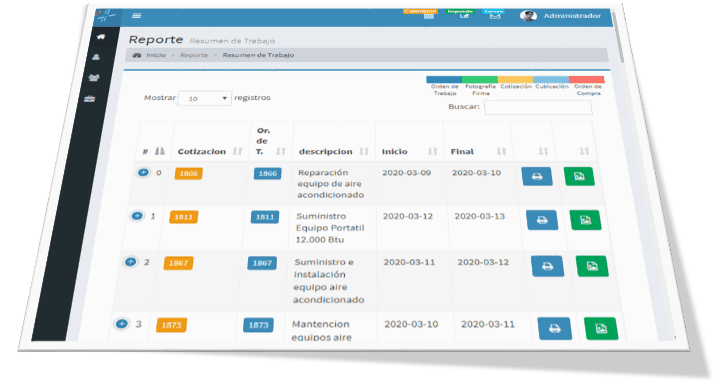Open the users group icon in sidebar
The height and width of the screenshot is (385, 720).
94,78
